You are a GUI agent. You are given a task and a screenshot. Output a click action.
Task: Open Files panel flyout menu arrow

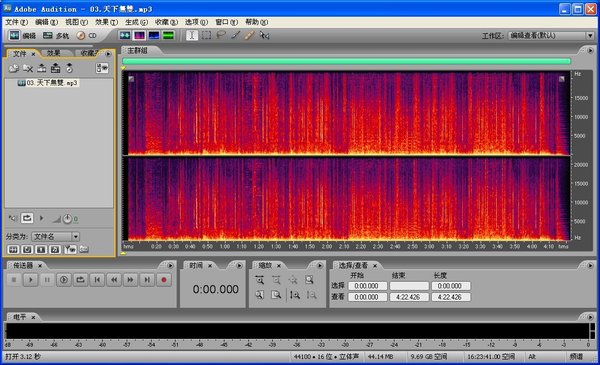point(108,54)
